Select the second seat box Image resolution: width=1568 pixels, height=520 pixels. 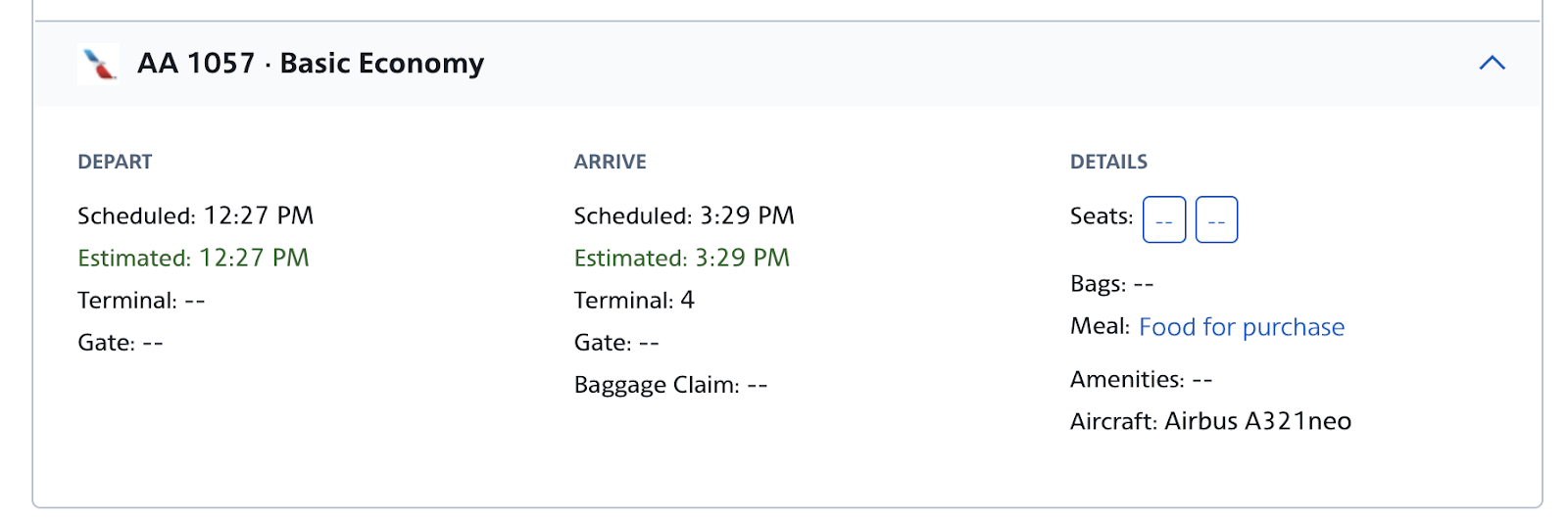pyautogui.click(x=1216, y=219)
